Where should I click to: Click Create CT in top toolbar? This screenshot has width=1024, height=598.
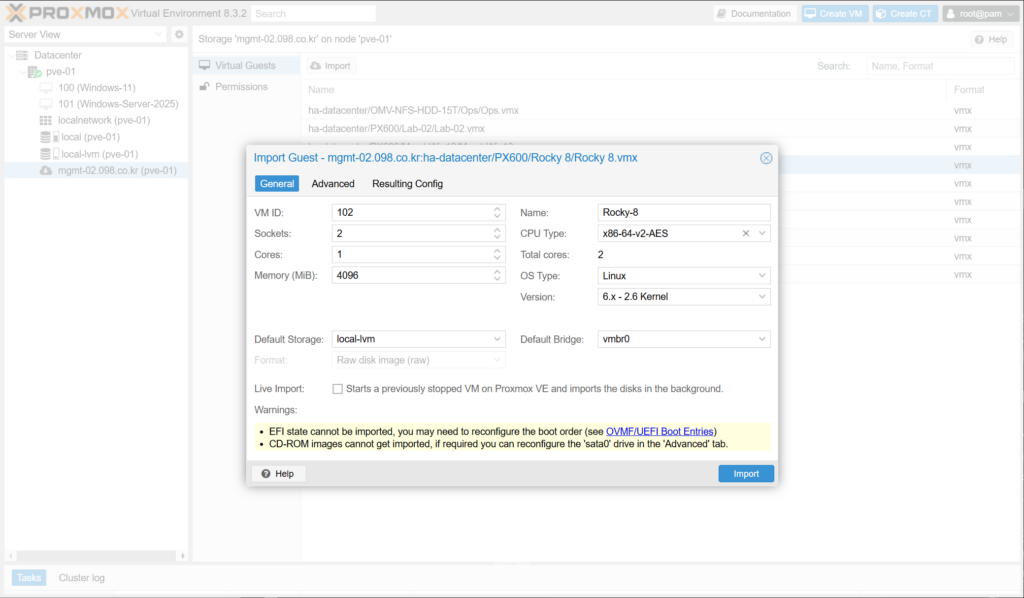tap(903, 14)
